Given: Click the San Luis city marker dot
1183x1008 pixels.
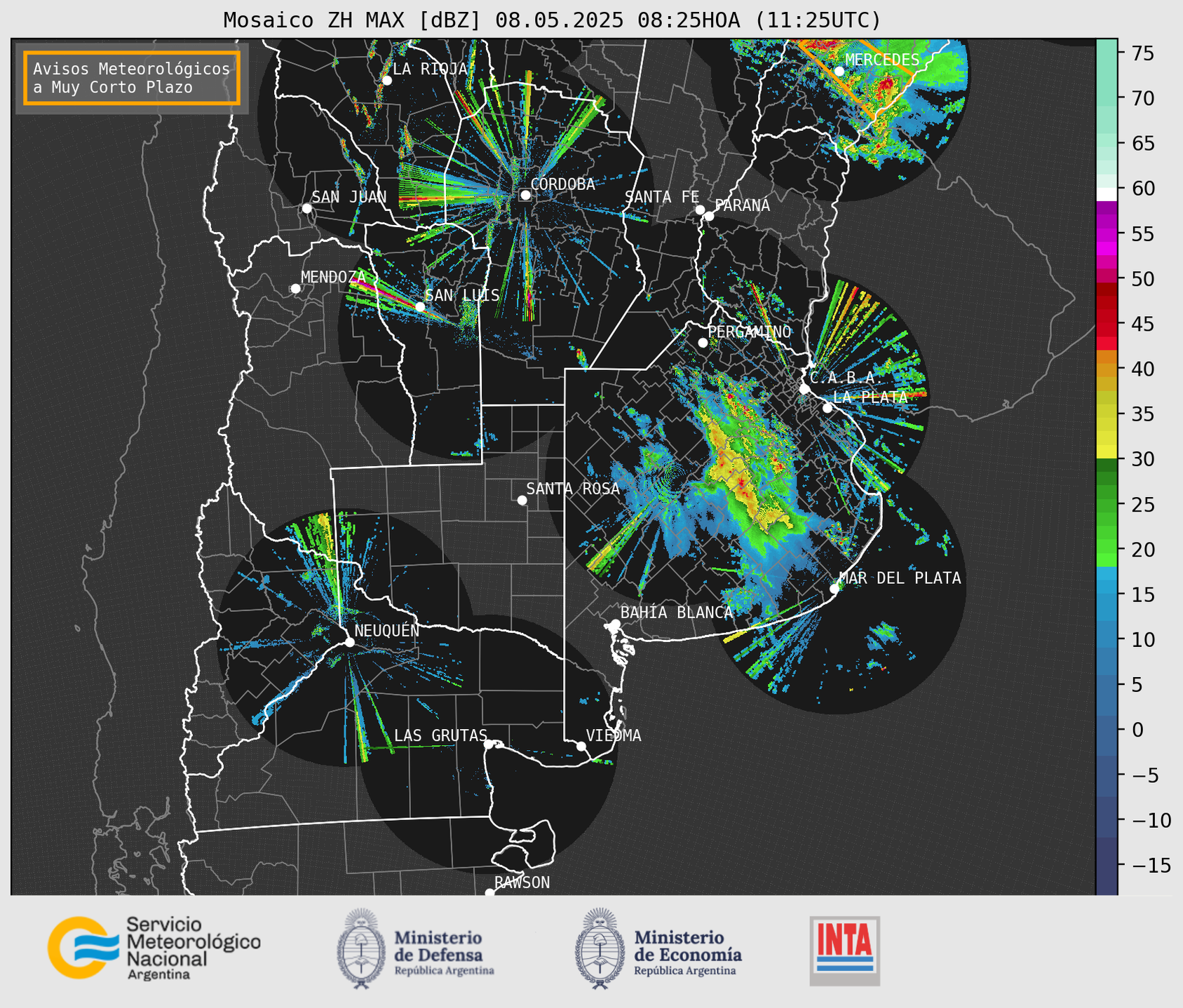Looking at the screenshot, I should (419, 306).
